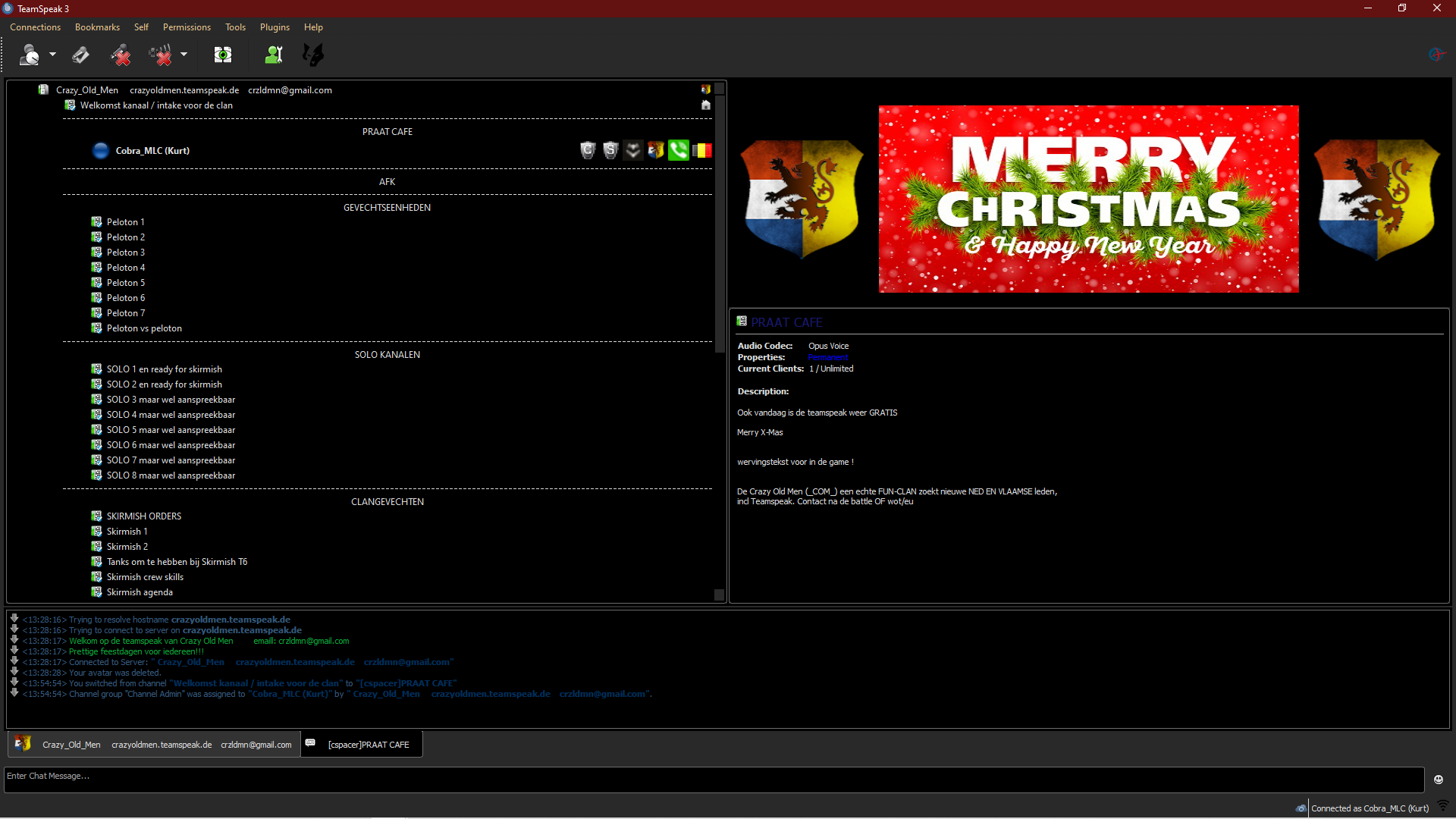
Task: Click the Belgian flag country icon
Action: pyautogui.click(x=702, y=151)
